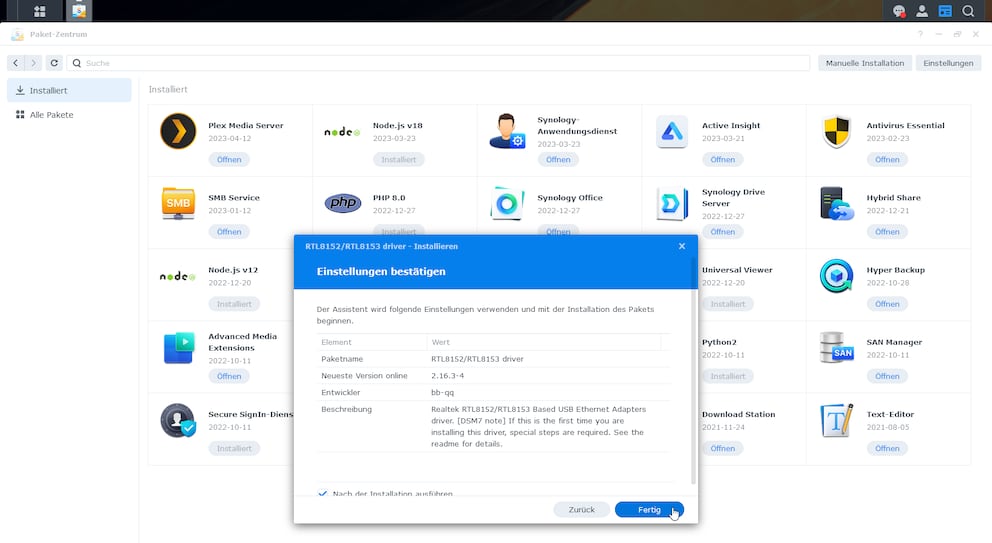Viewport: 992px width, 543px height.
Task: Click Öffnen for Synology Drive Server
Action: coord(722,232)
